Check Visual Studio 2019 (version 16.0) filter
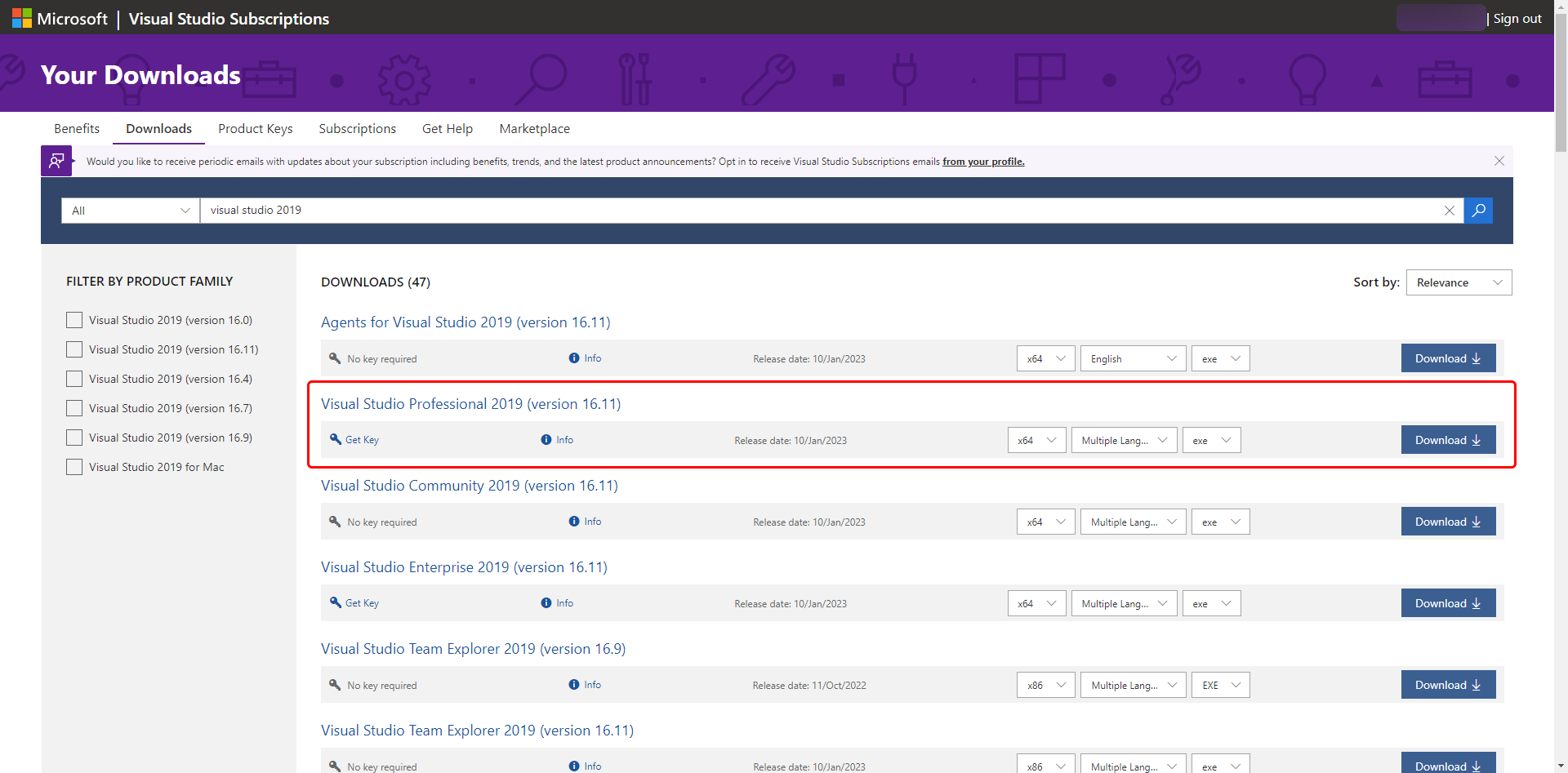Viewport: 1568px width, 773px height. click(74, 320)
